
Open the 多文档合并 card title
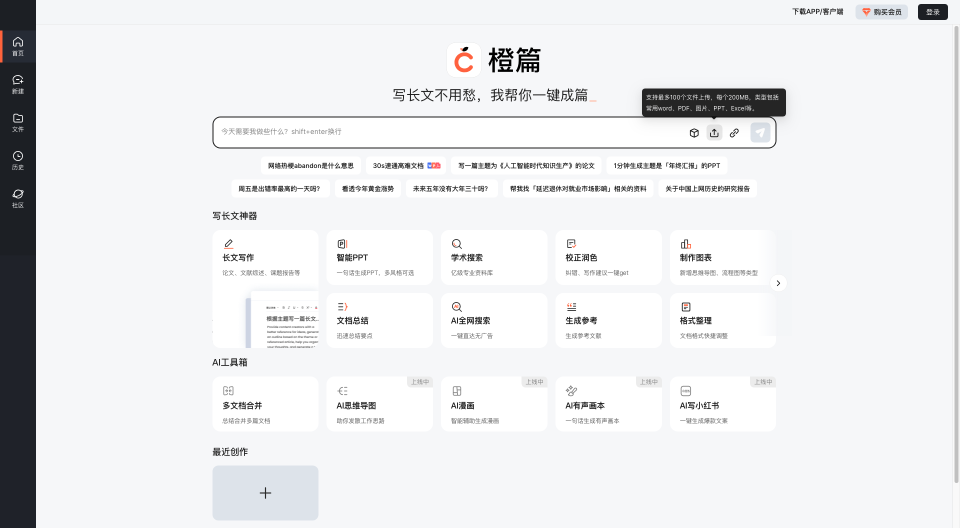[x=242, y=405]
